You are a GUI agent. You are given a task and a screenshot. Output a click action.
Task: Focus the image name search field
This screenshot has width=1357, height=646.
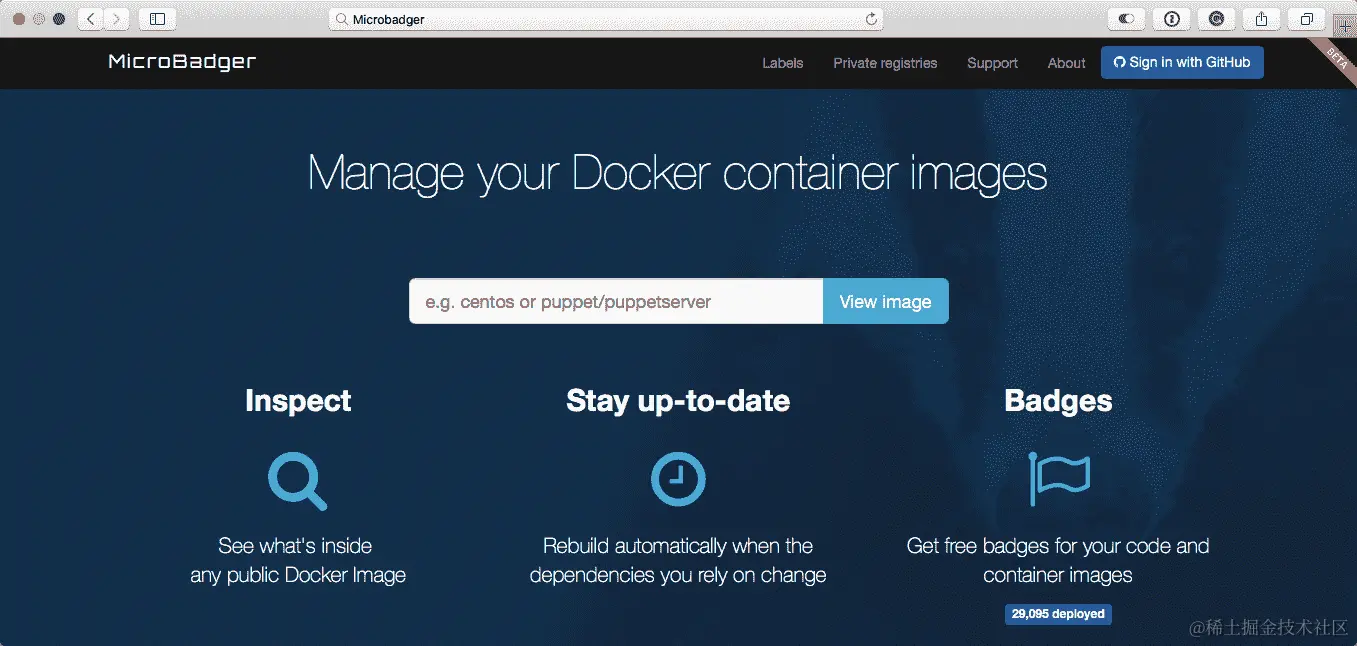[616, 301]
